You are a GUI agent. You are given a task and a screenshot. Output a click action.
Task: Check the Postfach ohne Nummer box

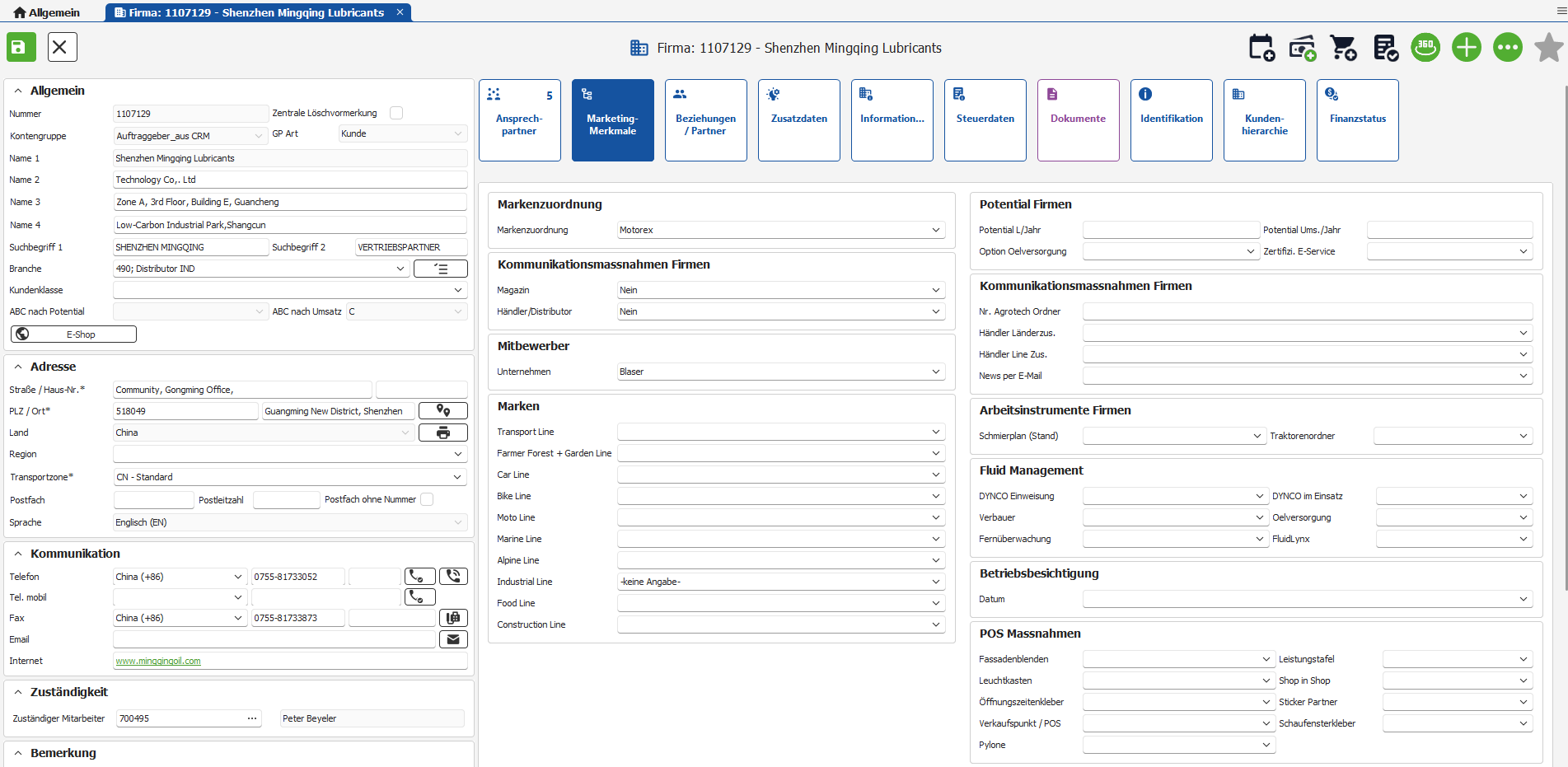(427, 499)
